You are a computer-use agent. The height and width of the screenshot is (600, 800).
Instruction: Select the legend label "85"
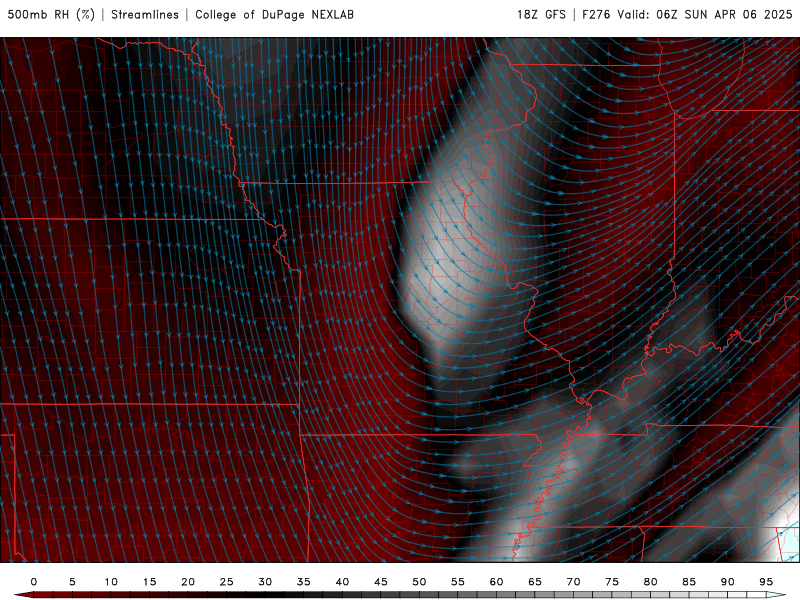pyautogui.click(x=689, y=582)
